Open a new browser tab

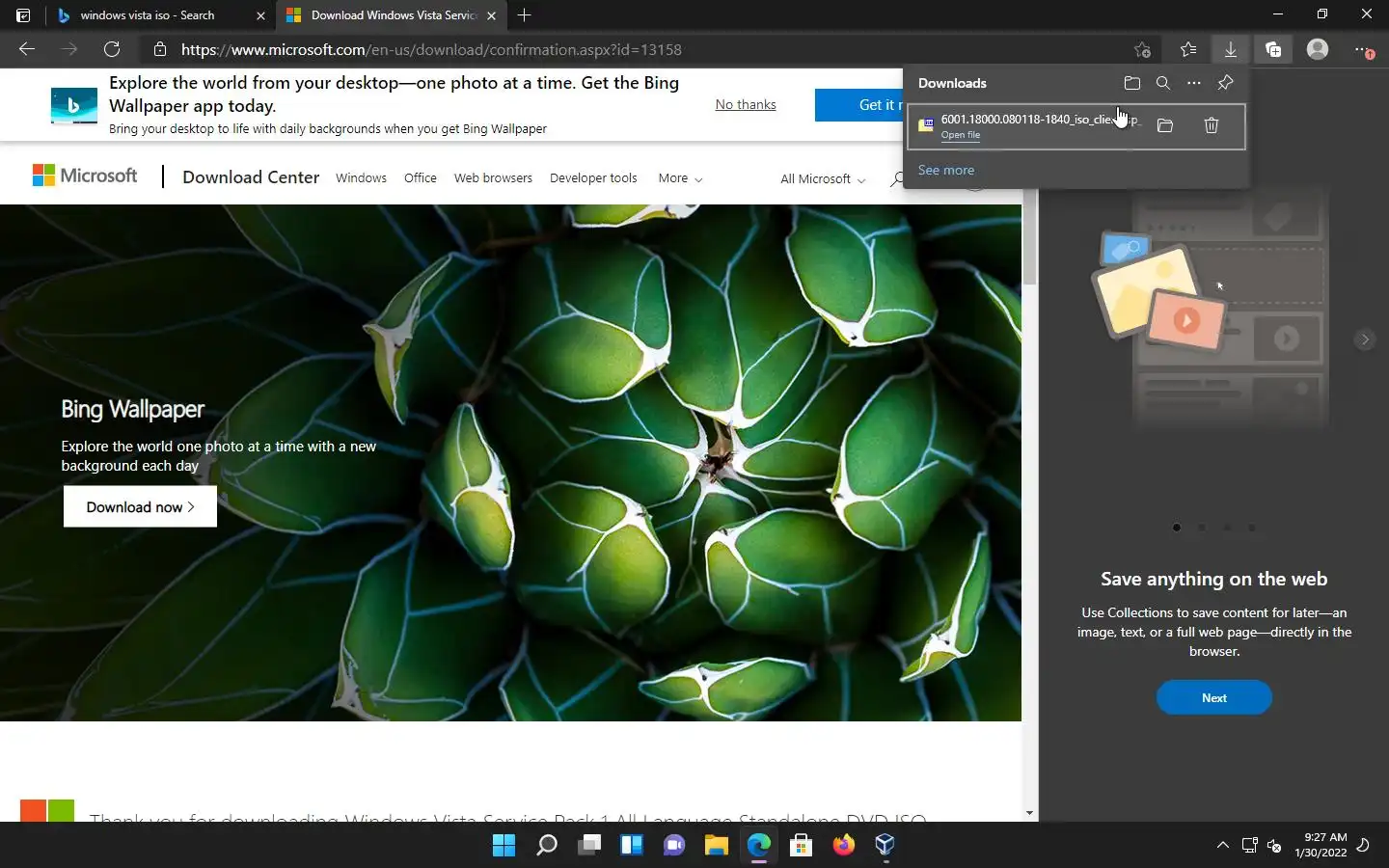[x=524, y=15]
